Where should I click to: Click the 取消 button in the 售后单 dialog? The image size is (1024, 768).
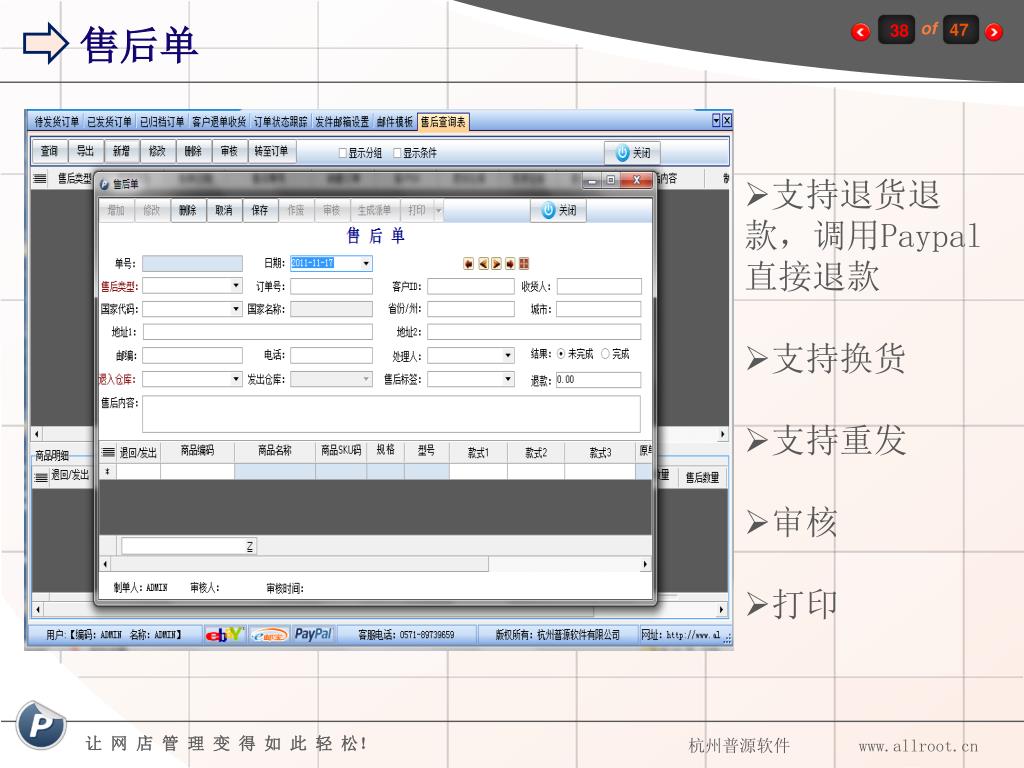click(224, 210)
